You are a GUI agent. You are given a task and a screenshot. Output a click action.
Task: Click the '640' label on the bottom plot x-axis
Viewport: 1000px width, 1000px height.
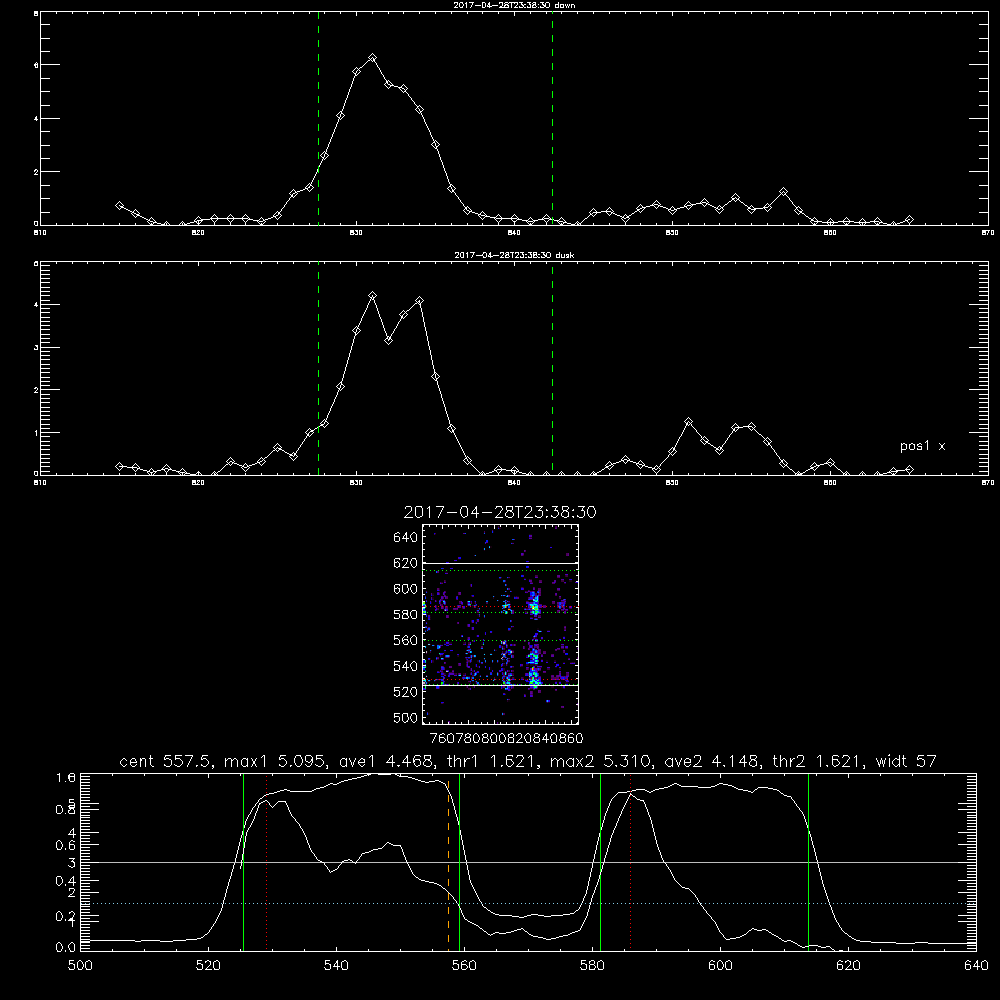[x=976, y=966]
